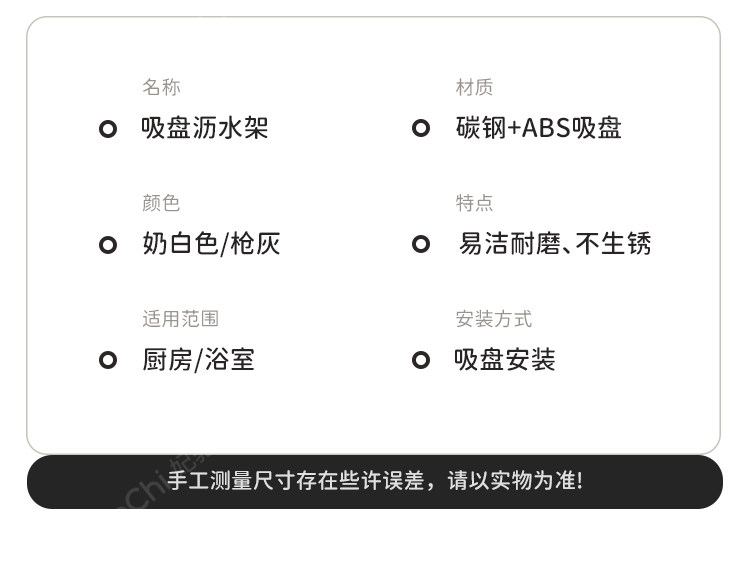Click the 吸盘安装 installation text

[505, 360]
